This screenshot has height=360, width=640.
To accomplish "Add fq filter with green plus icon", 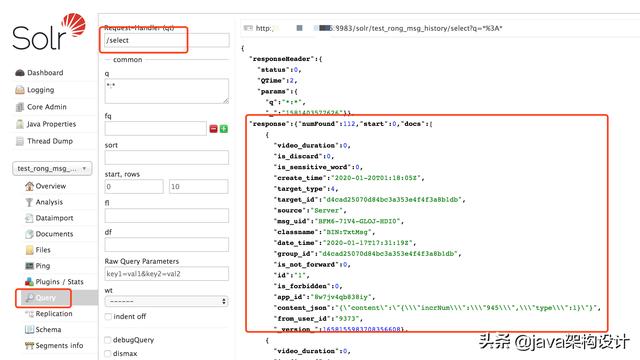I will tap(224, 129).
